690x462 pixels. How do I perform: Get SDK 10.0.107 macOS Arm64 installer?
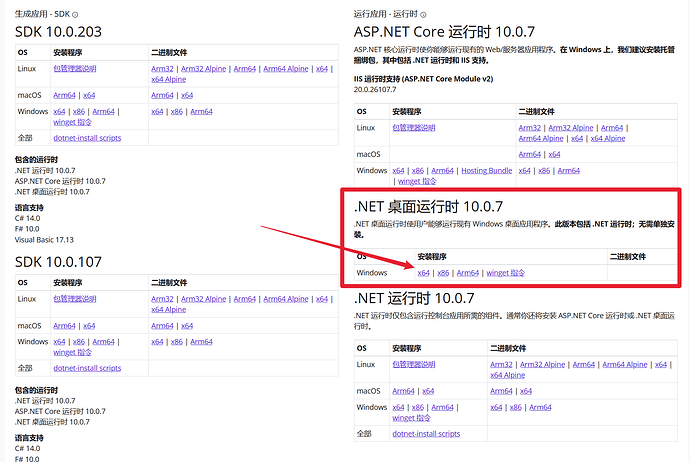pos(64,326)
